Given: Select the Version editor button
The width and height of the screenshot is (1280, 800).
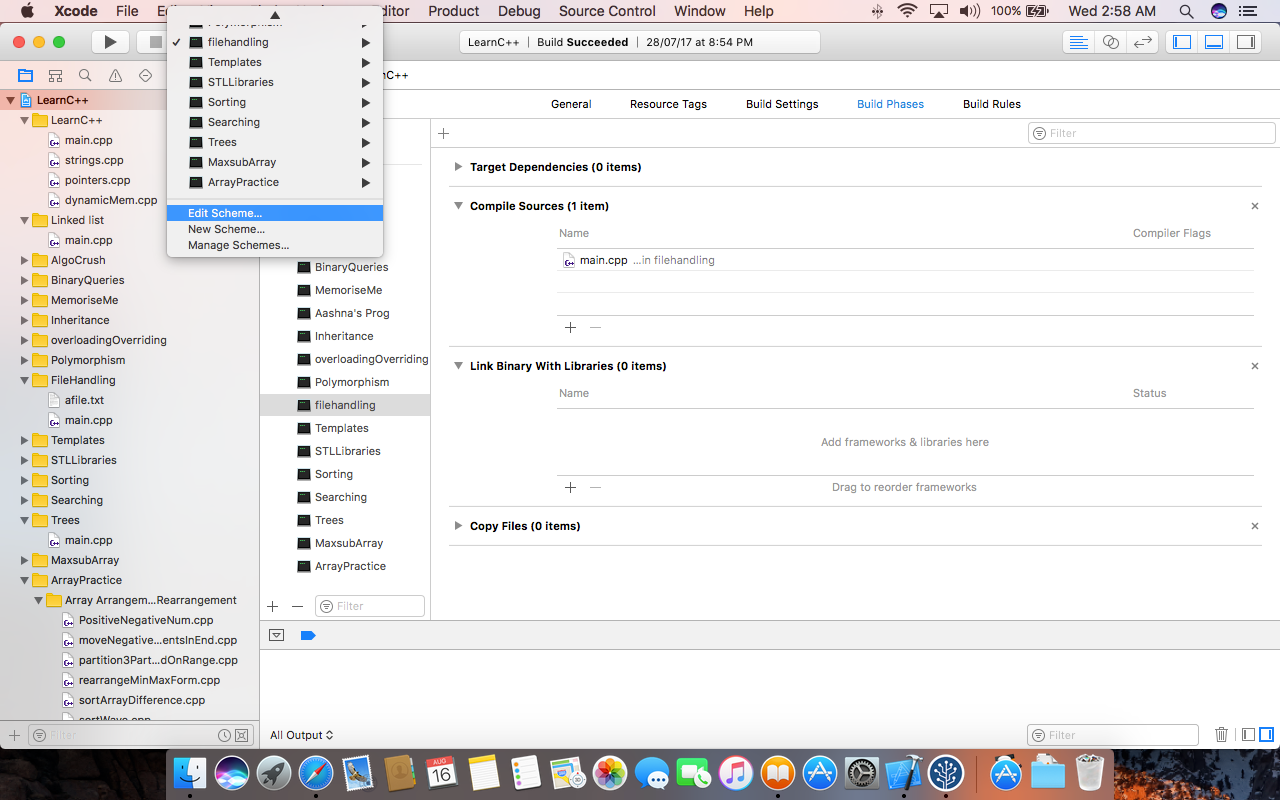Looking at the screenshot, I should [1143, 42].
